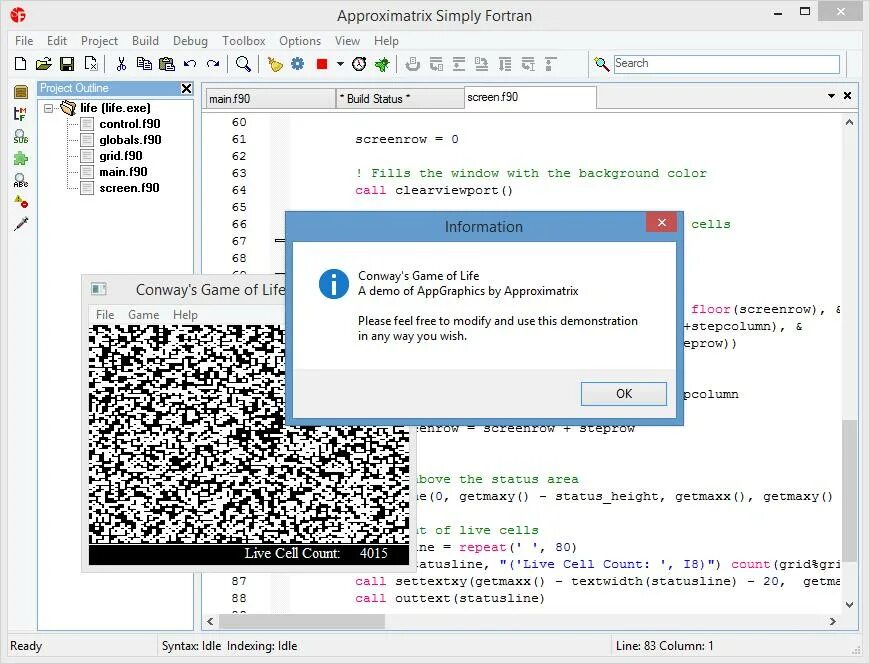Click the horizontal scrollbar thumb

[302, 621]
